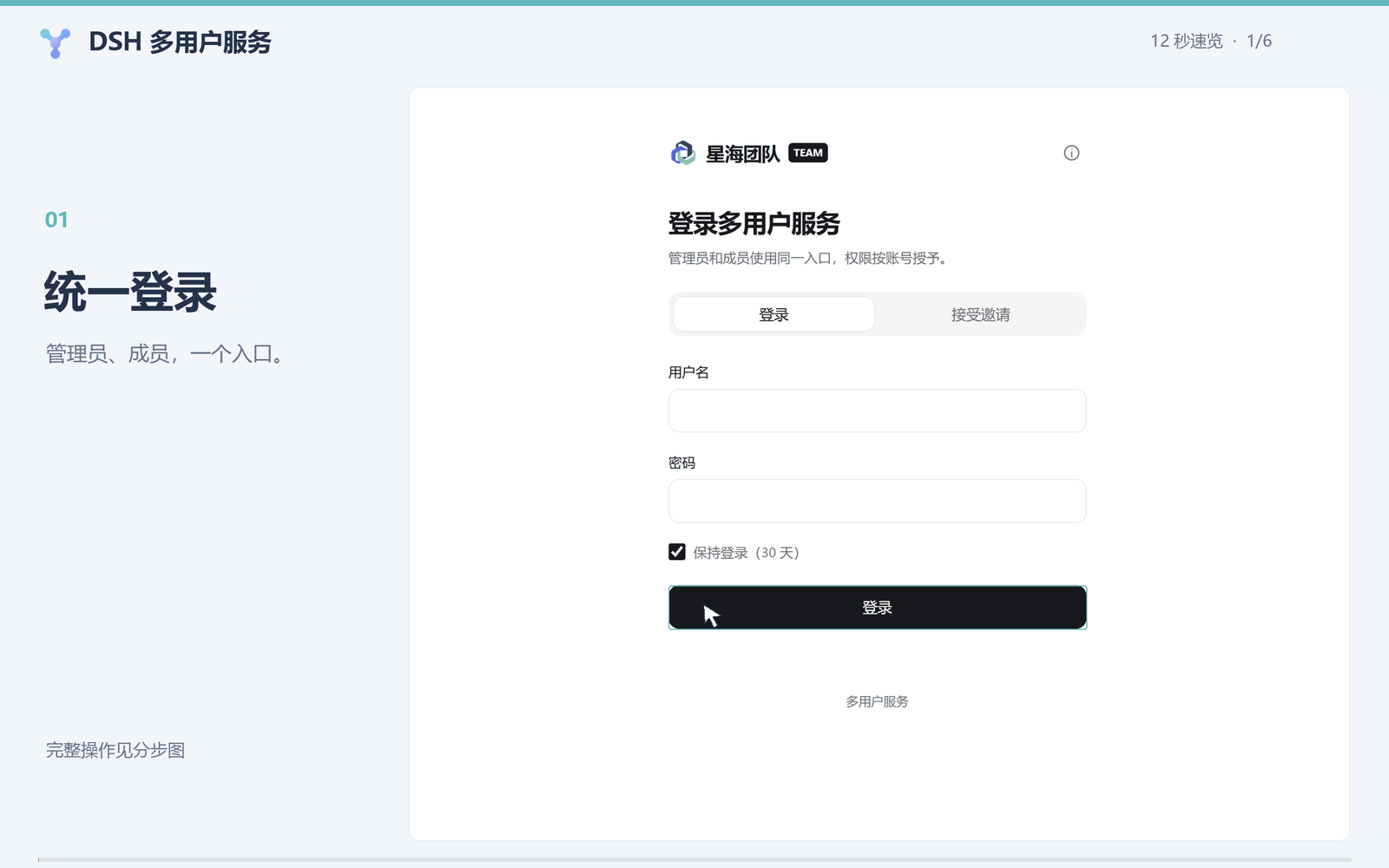Viewport: 1389px width, 868px height.
Task: Click the bottom progress bar
Action: pos(694,860)
